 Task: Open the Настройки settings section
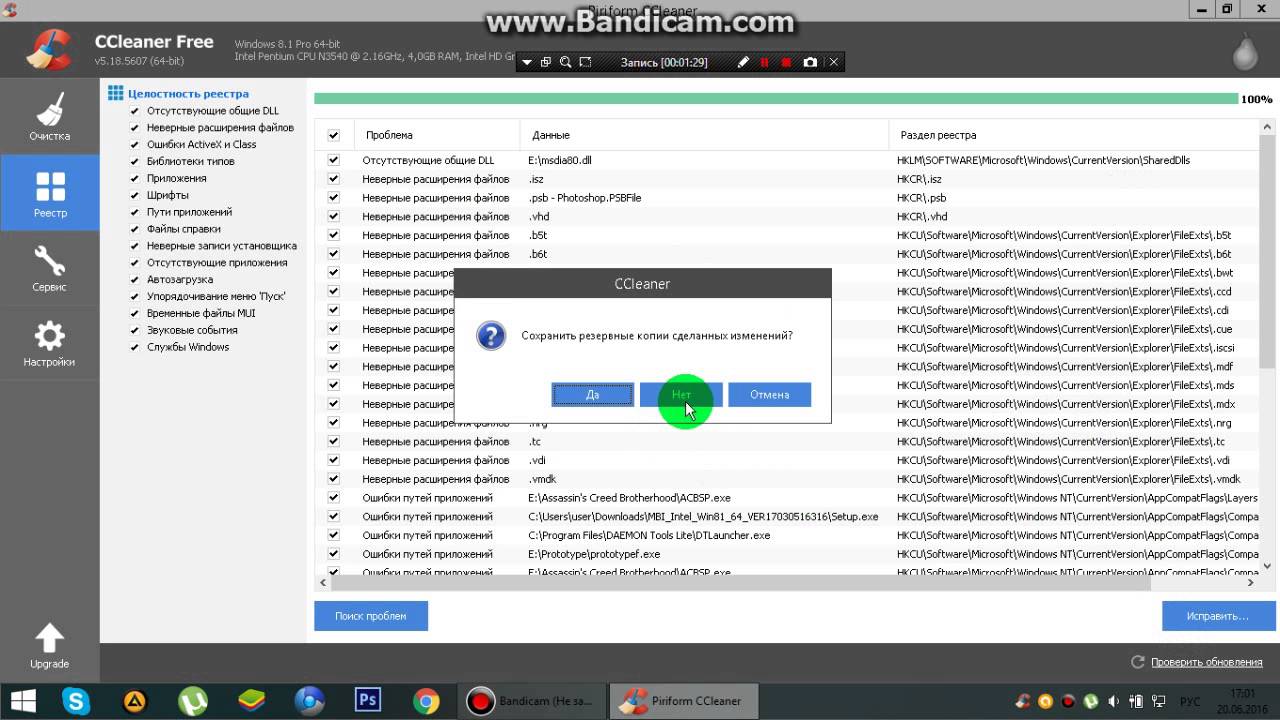pos(49,344)
